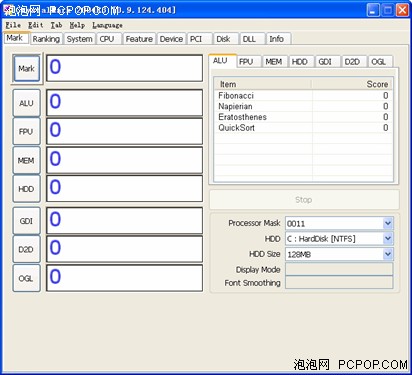Screen dimensions: 412x375
Task: Click the total Mark score box
Action: [x=124, y=68]
